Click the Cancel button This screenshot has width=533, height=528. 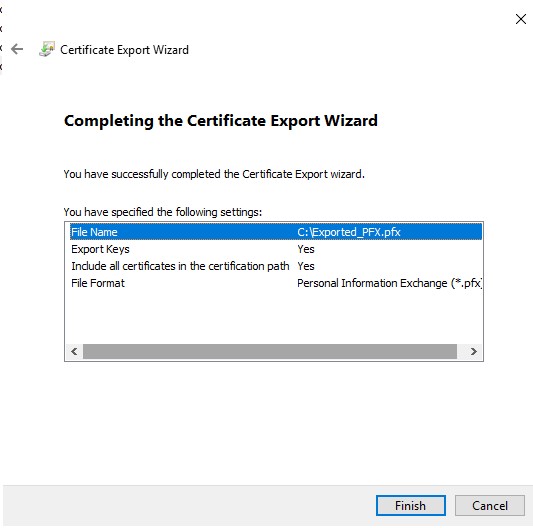490,506
